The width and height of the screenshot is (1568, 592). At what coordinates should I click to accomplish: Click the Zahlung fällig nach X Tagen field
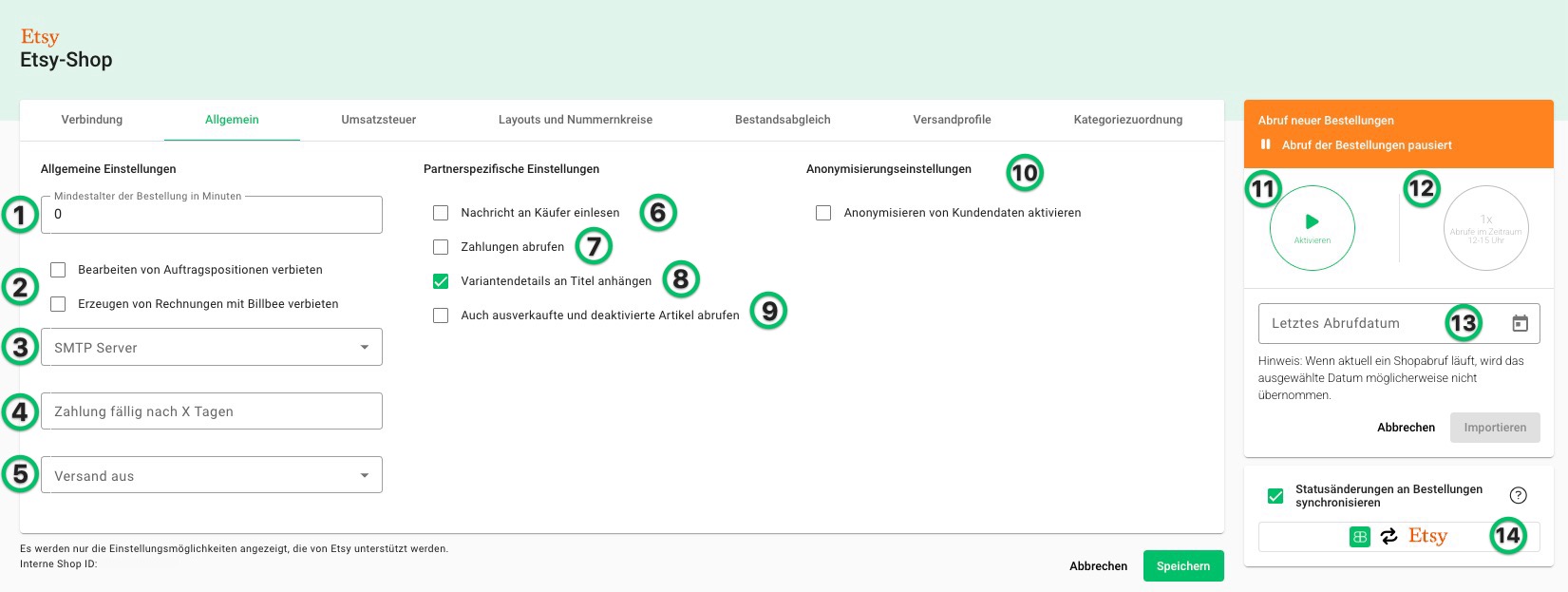pyautogui.click(x=212, y=411)
